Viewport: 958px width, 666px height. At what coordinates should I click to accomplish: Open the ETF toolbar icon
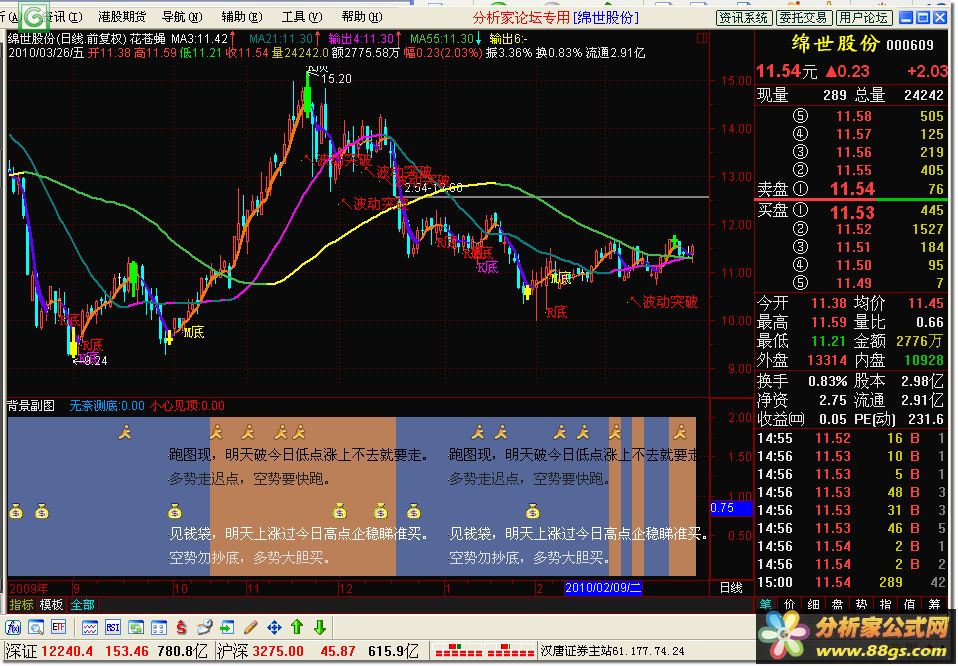coord(59,628)
